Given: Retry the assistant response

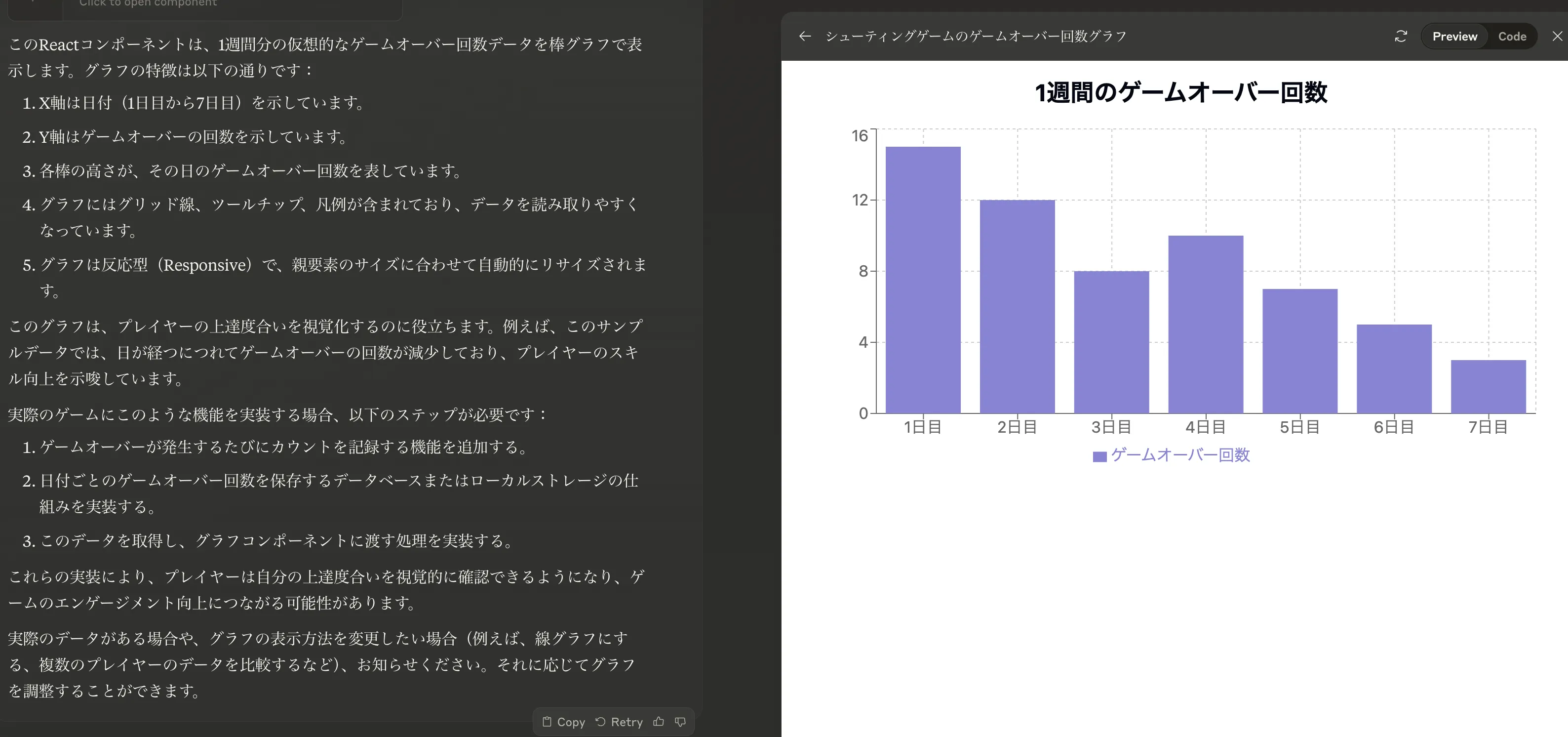Looking at the screenshot, I should pyautogui.click(x=619, y=722).
